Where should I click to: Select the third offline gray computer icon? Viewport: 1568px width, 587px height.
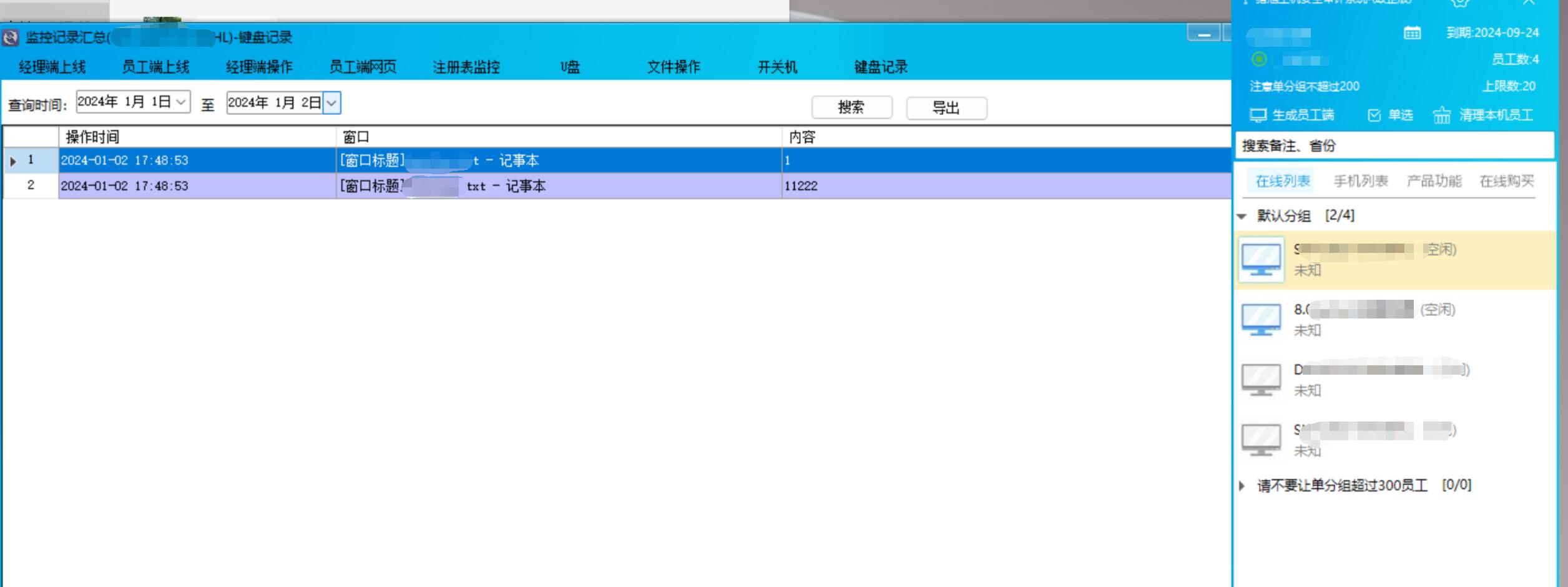1261,380
